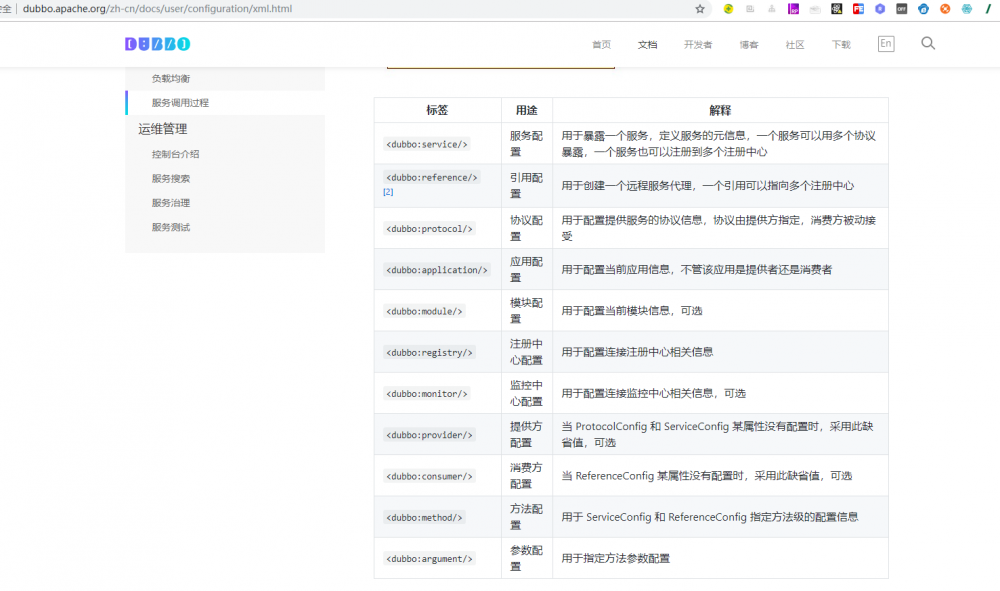Switch language with the En button

(886, 44)
